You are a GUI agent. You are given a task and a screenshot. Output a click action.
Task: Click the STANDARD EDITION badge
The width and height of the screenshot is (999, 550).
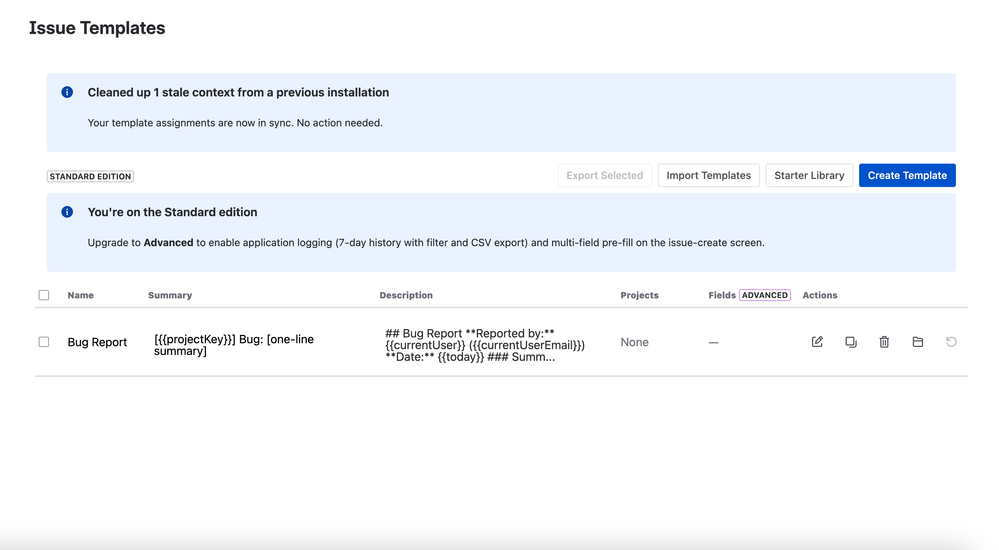[x=90, y=177]
